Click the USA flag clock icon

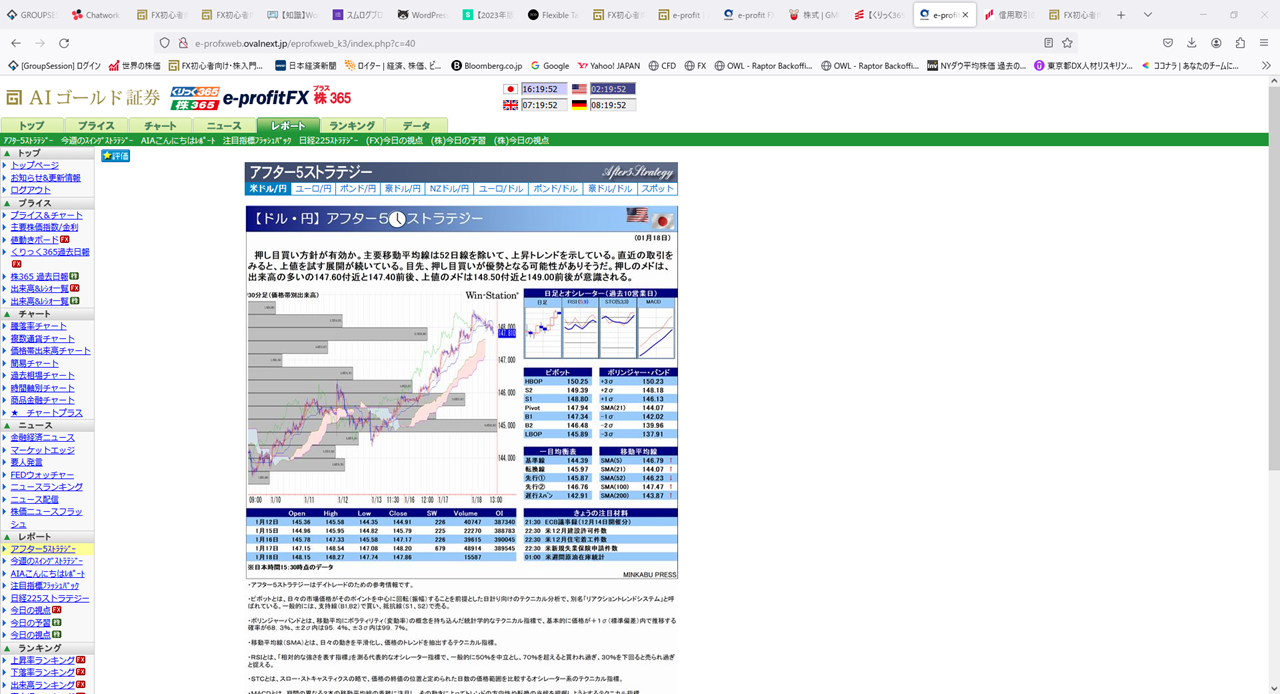(x=579, y=89)
